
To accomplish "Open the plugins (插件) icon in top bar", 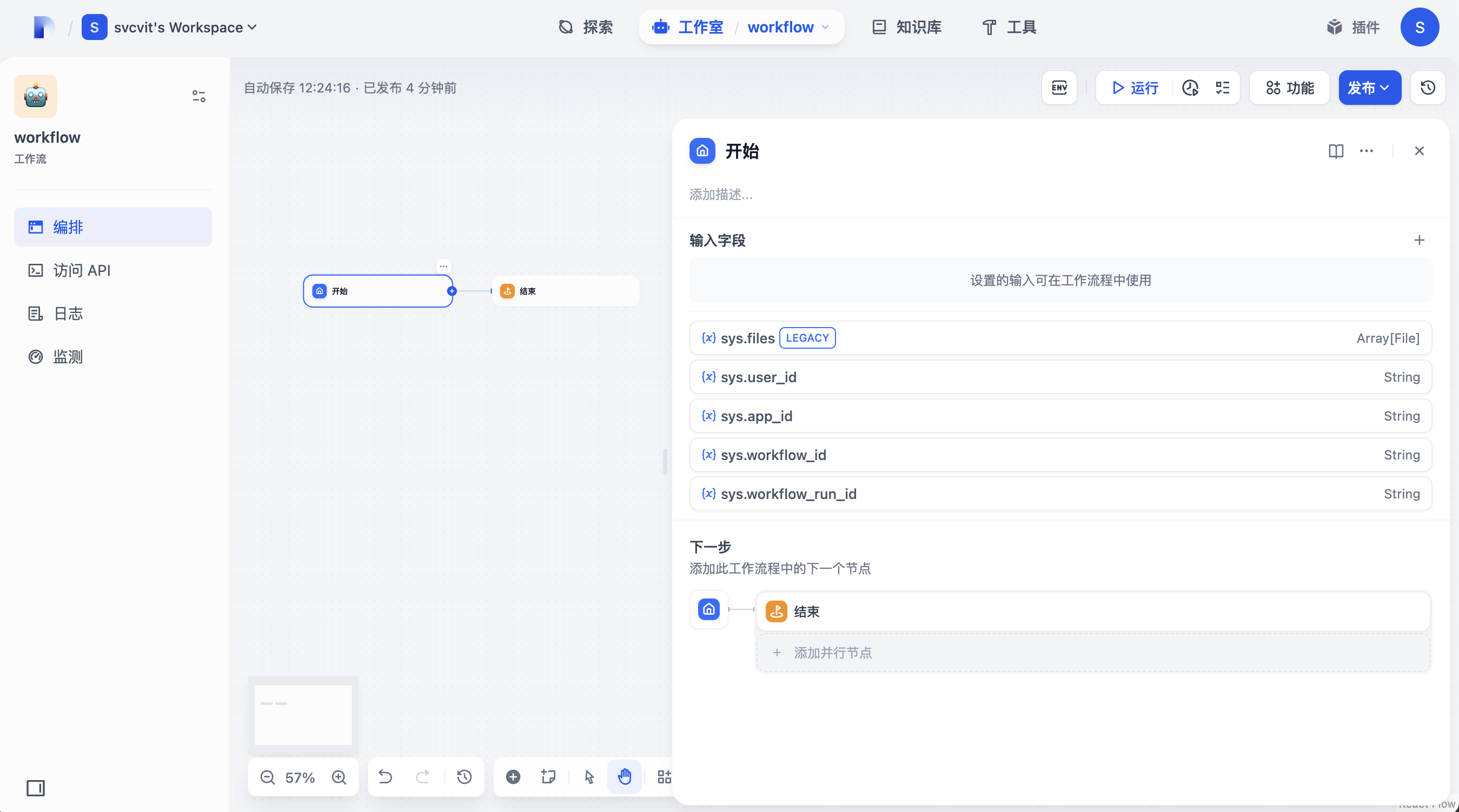I will (x=1335, y=27).
